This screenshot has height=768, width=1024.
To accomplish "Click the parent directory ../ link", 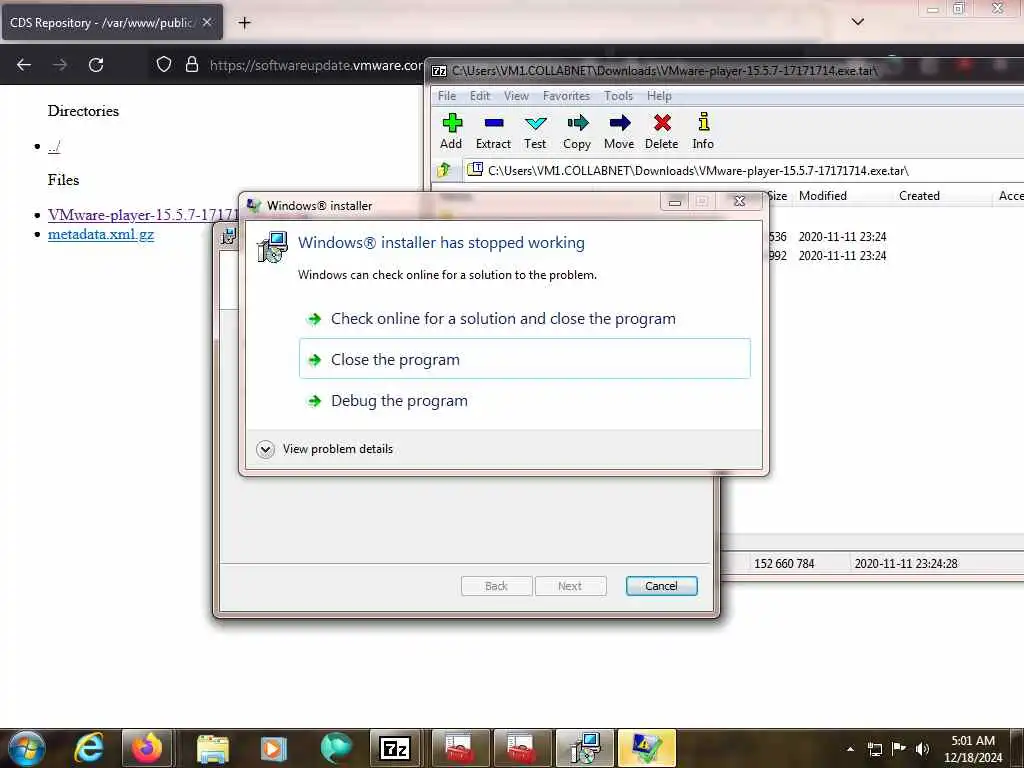I will 54,146.
